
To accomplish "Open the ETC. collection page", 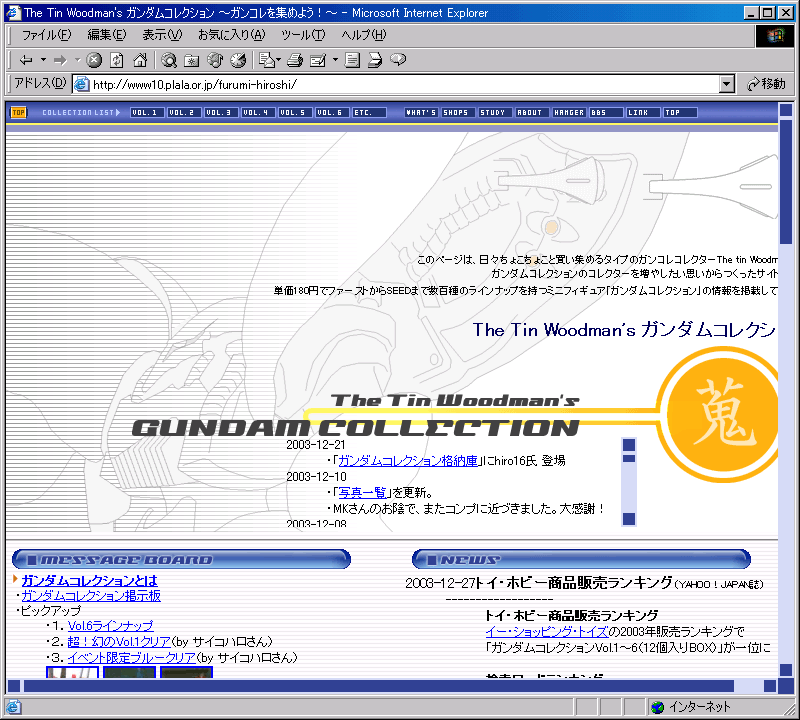I will 369,112.
